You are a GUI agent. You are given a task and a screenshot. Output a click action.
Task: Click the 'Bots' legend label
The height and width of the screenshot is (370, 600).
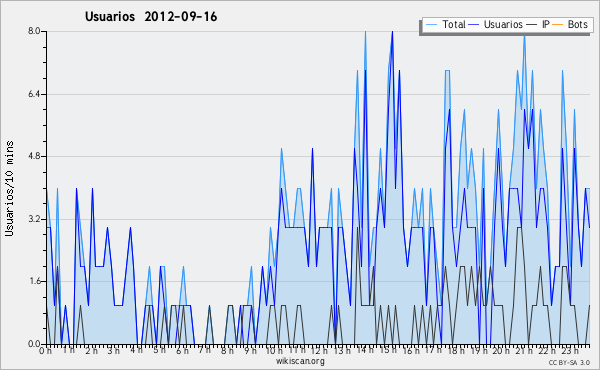(577, 24)
